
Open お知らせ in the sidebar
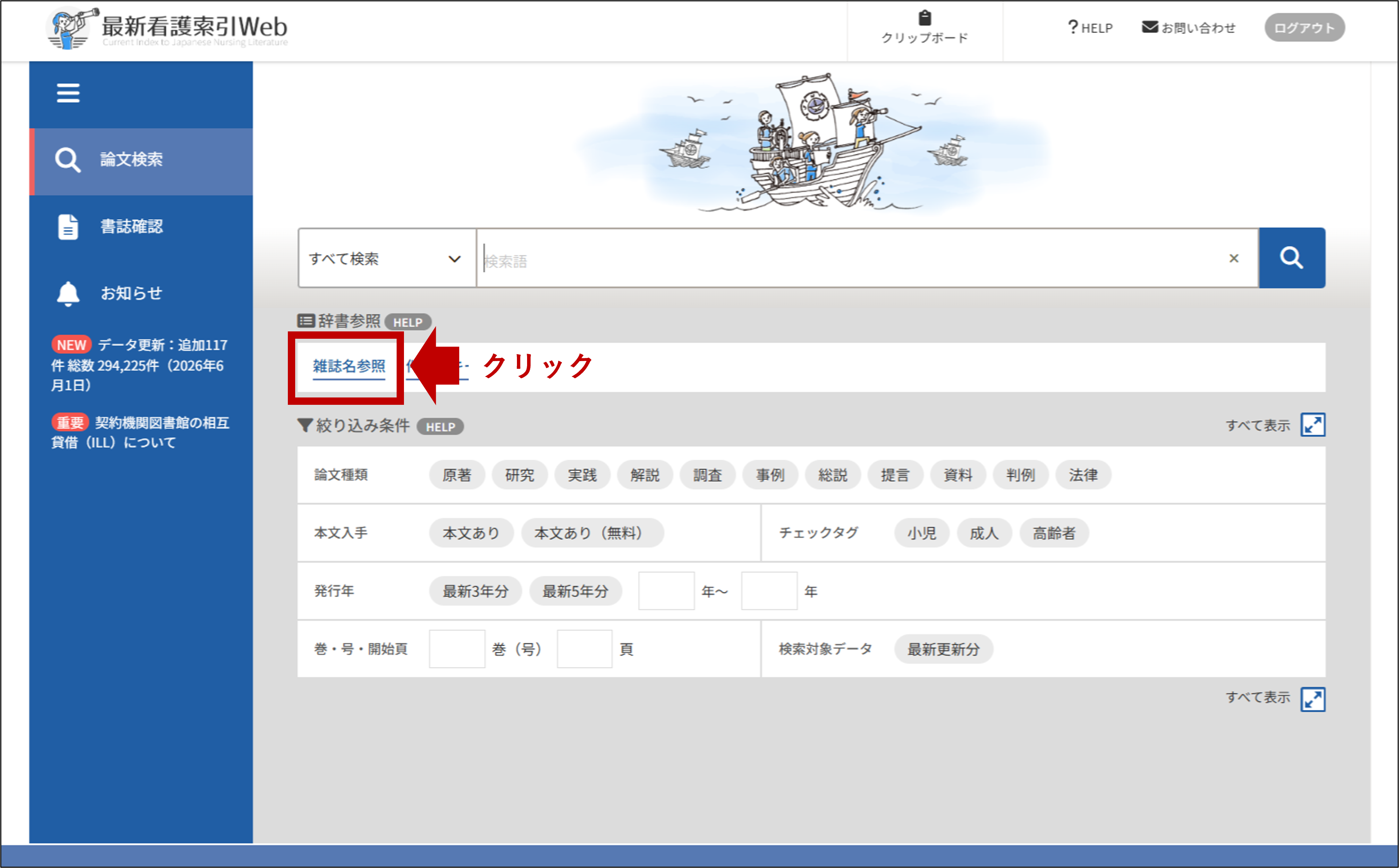click(141, 294)
